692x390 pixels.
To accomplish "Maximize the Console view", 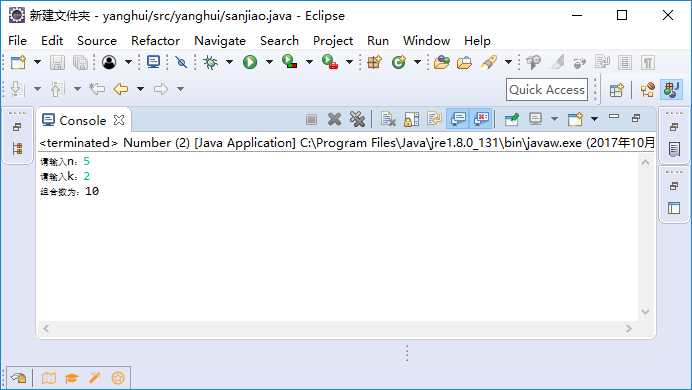I will (x=636, y=118).
